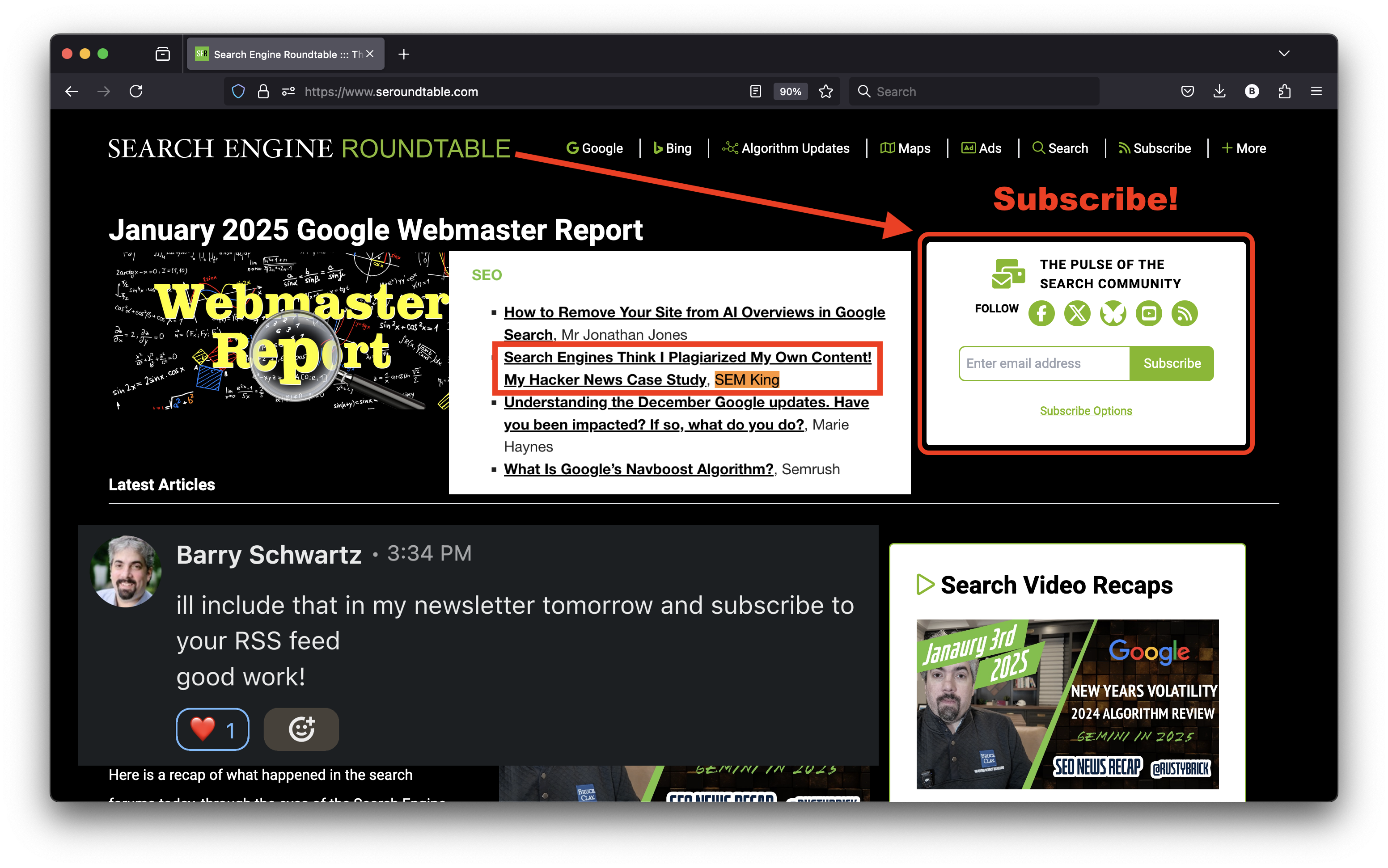Open the Subscribe Options link

point(1086,411)
